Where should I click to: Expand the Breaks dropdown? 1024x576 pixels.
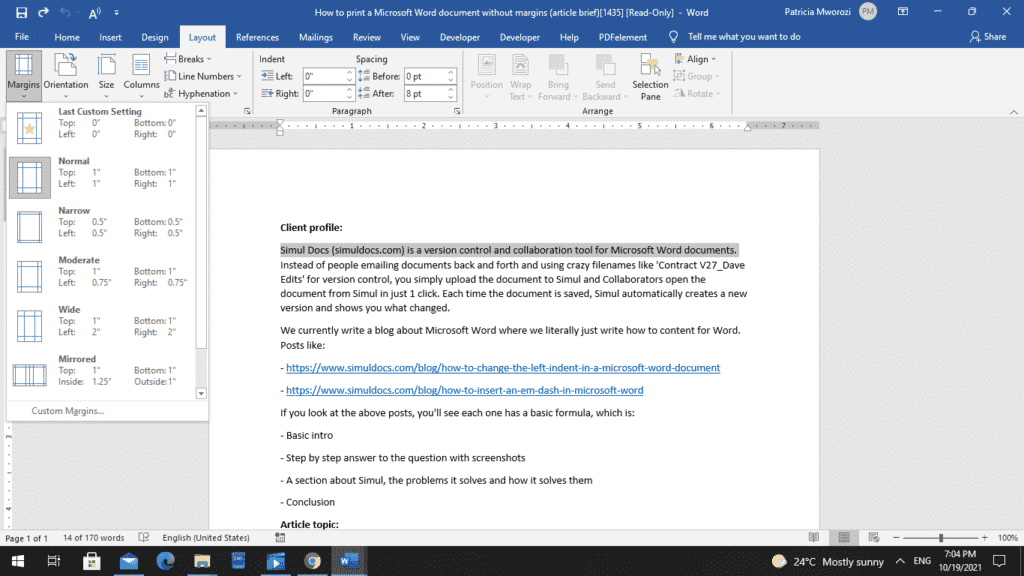click(188, 59)
